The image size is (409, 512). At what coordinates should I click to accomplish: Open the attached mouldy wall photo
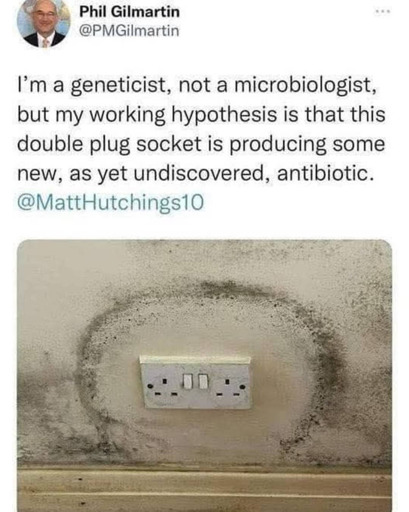point(204,376)
